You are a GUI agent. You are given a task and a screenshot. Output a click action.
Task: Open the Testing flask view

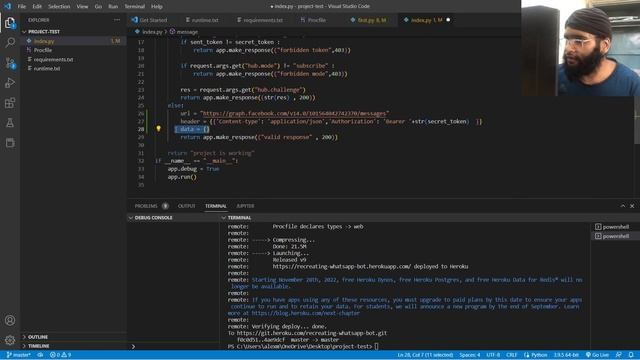tap(10, 122)
